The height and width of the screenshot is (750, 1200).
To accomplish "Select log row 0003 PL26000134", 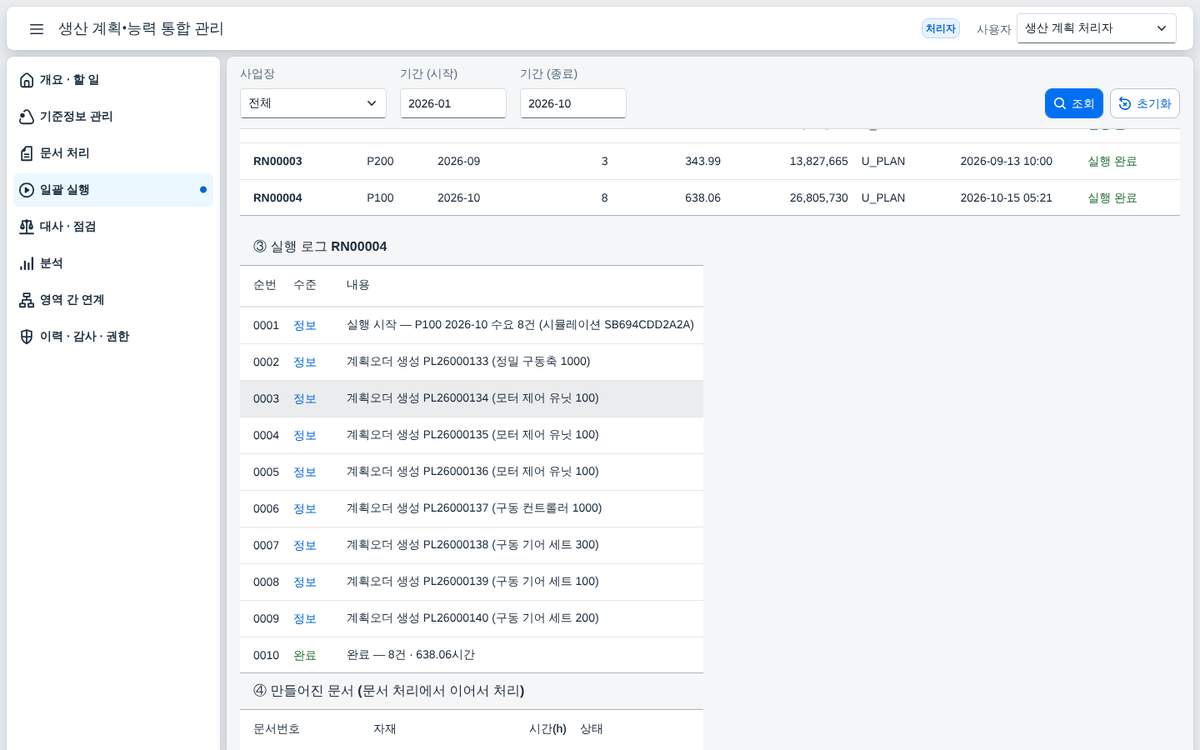I will point(471,398).
